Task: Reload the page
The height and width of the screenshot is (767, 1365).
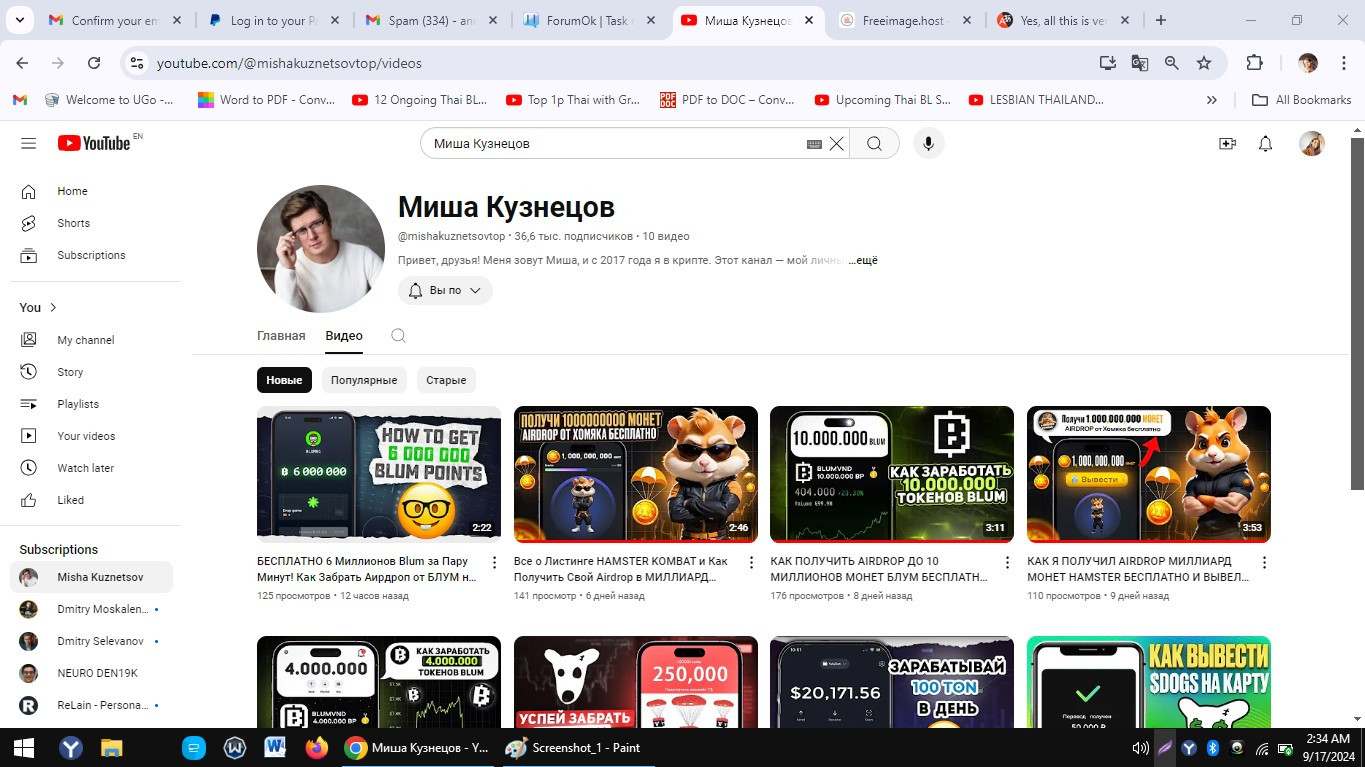Action: pos(94,63)
